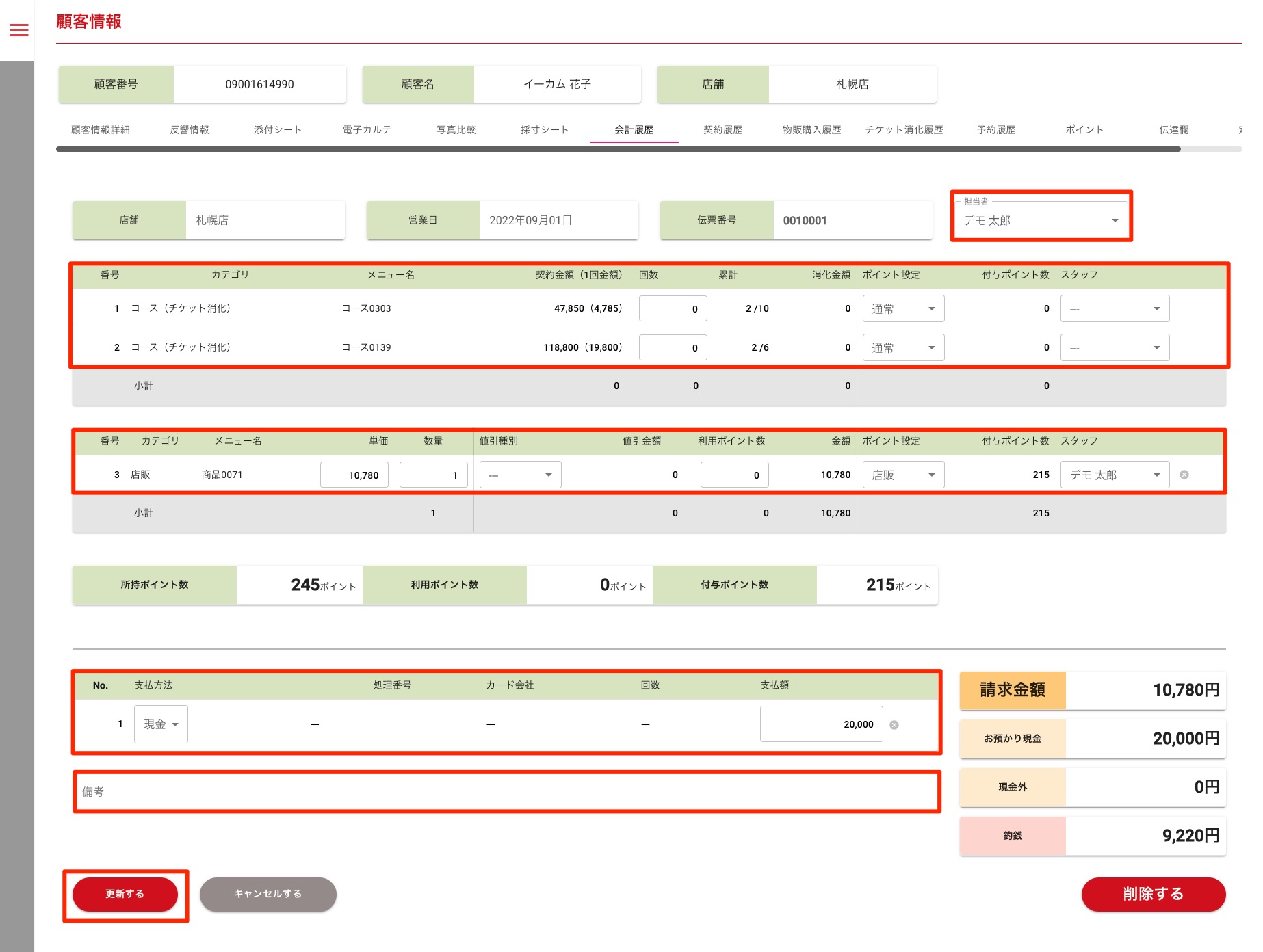Open the hamburger menu
Viewport: 1263px width, 952px height.
point(19,30)
